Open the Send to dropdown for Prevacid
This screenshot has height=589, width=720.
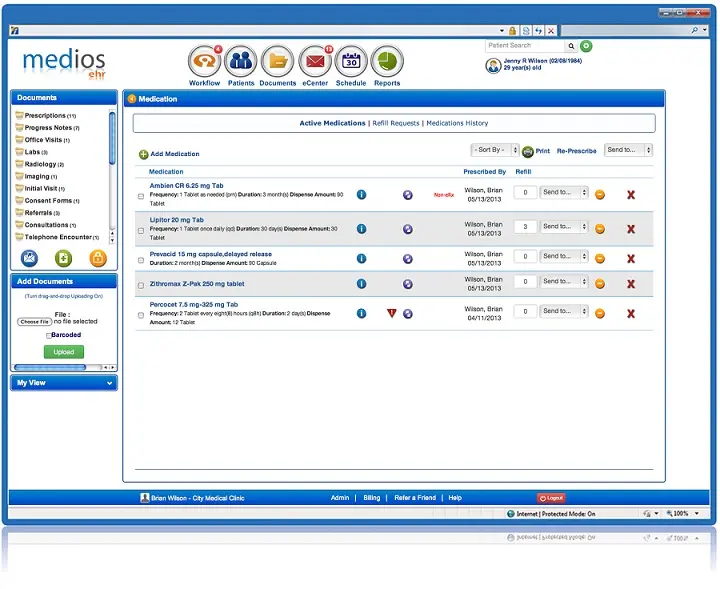[x=564, y=256]
